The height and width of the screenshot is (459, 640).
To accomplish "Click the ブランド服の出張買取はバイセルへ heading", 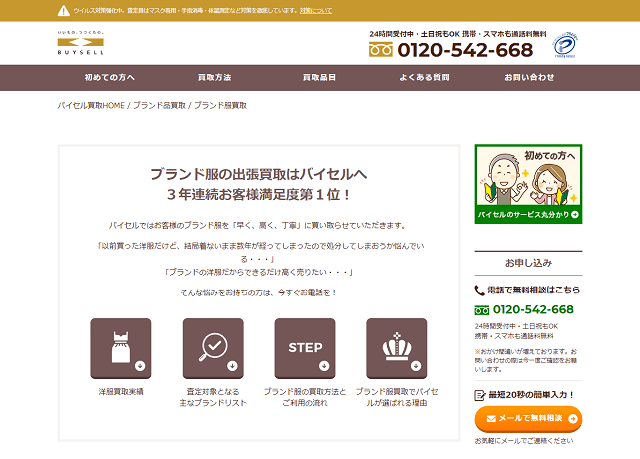I will click(x=259, y=174).
